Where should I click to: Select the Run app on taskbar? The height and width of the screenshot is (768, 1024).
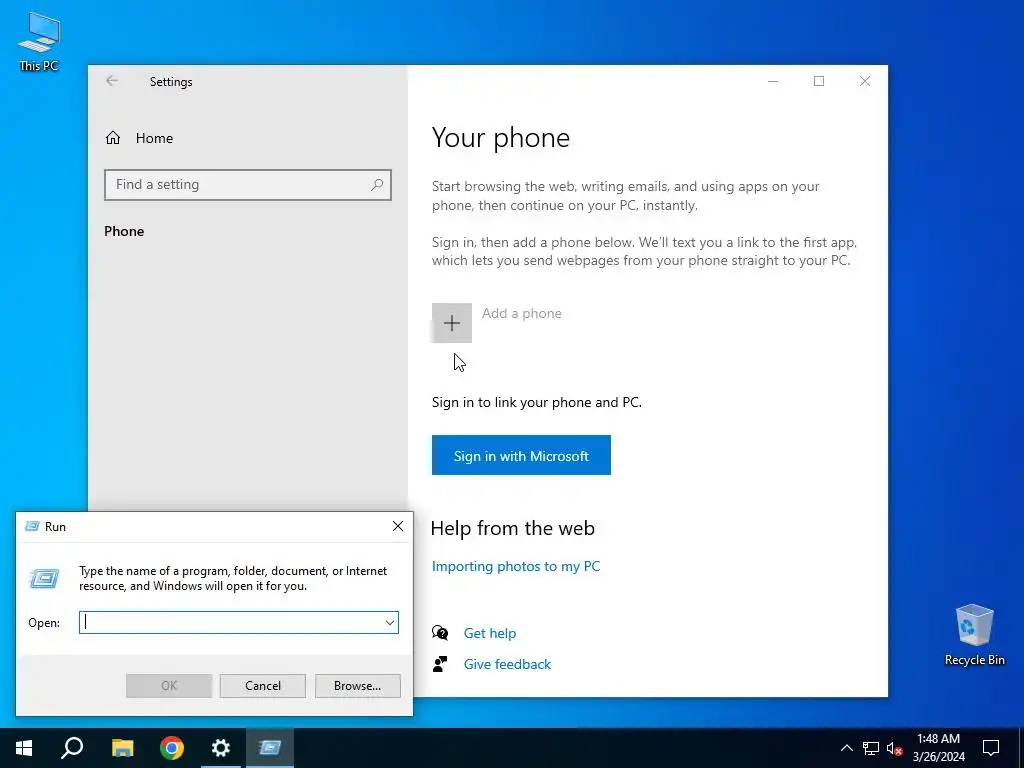pos(270,748)
